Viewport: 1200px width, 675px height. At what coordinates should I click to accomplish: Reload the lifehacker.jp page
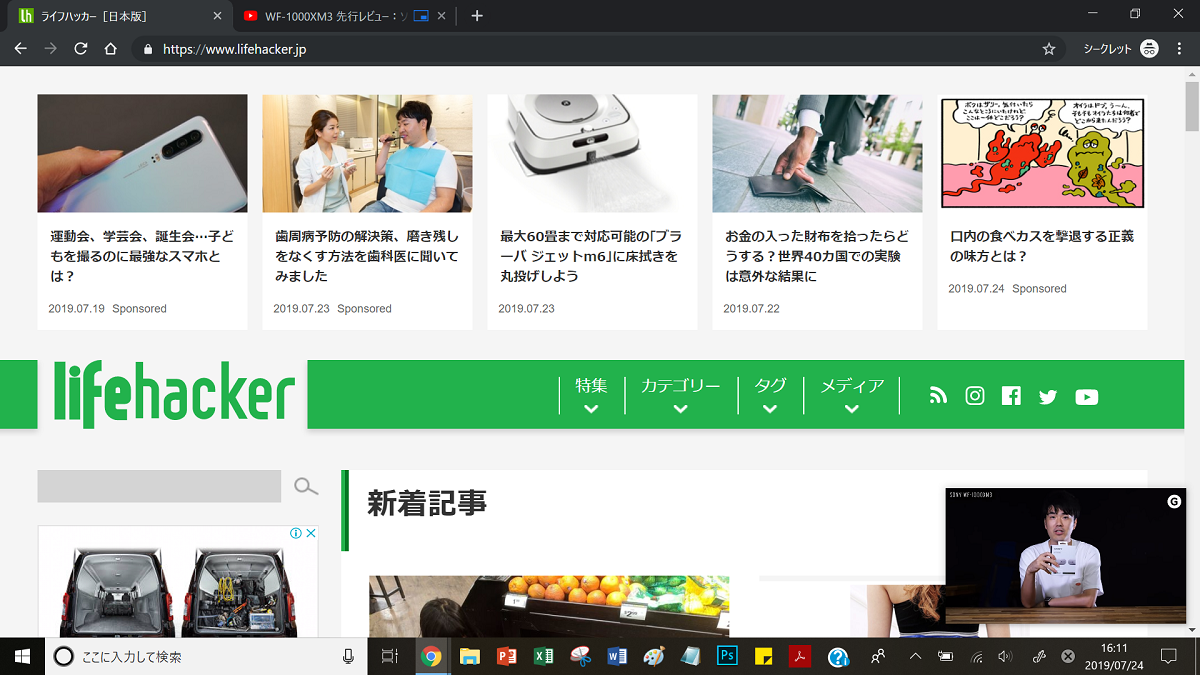tap(81, 49)
